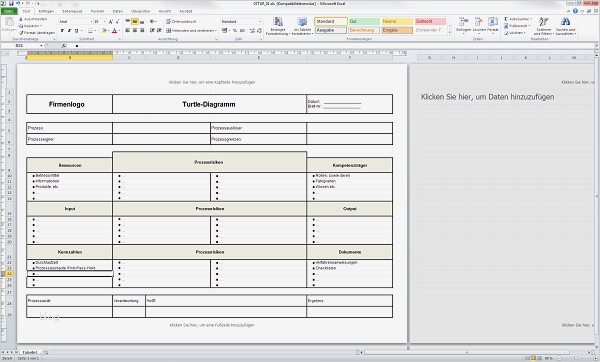Click the Als Tabelle formatieren icon
The width and height of the screenshot is (600, 362).
pos(302,22)
